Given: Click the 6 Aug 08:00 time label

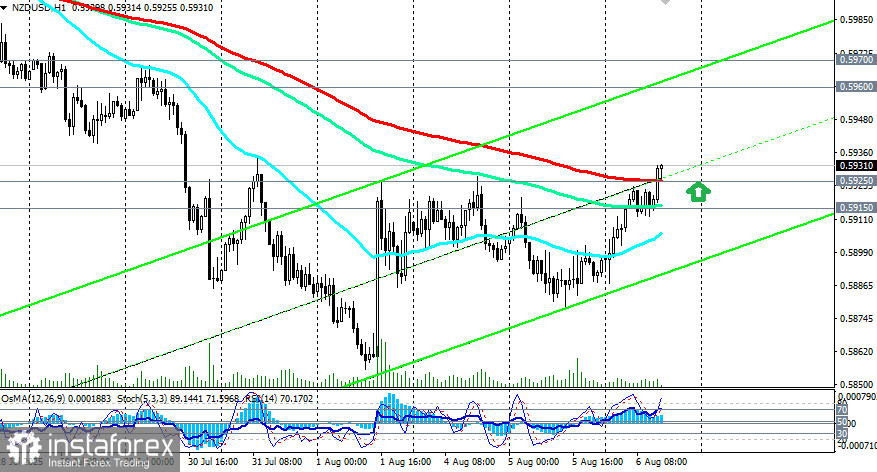Looking at the screenshot, I should 662,462.
